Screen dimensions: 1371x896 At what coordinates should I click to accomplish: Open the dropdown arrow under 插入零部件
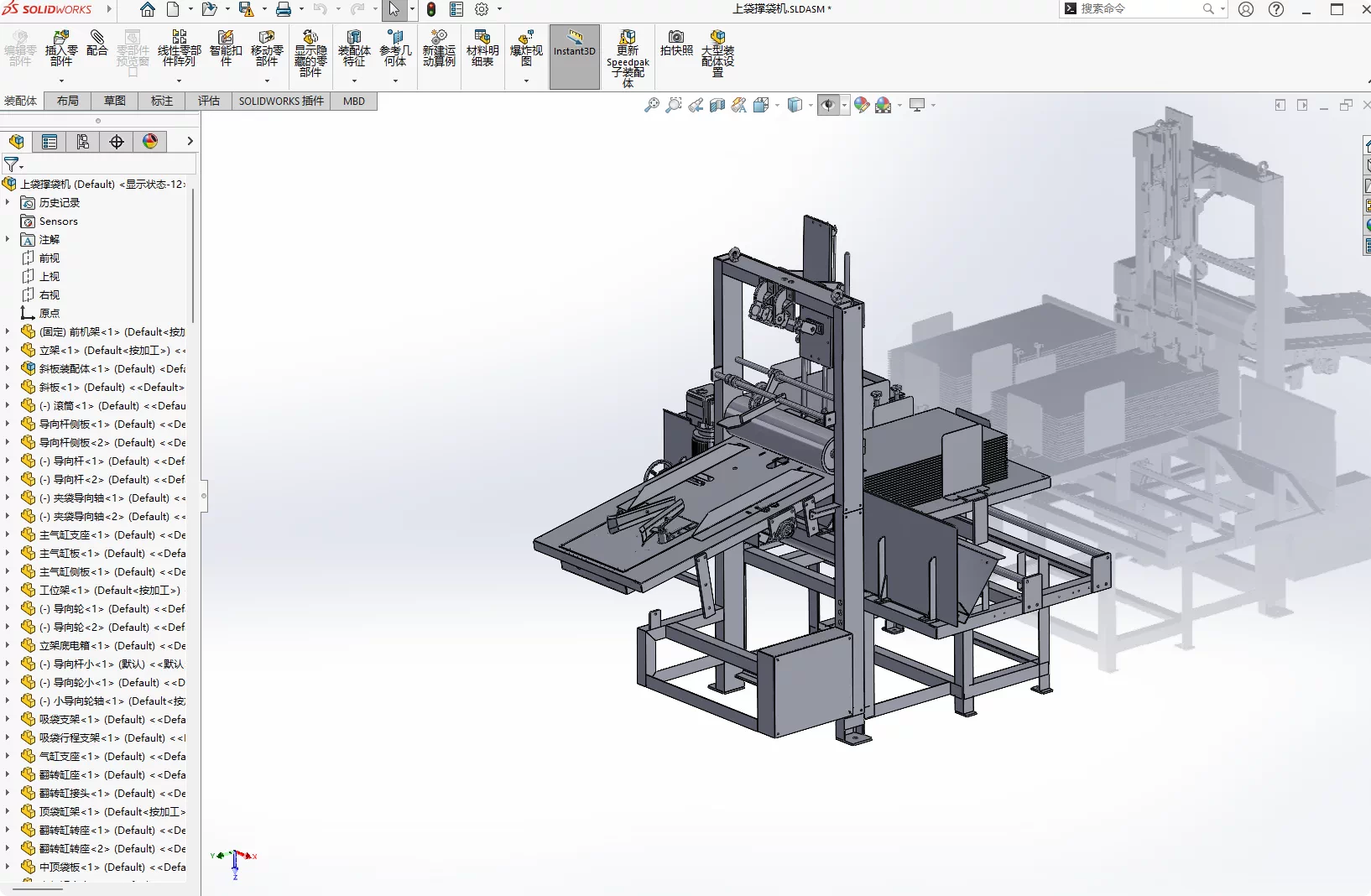[x=61, y=81]
